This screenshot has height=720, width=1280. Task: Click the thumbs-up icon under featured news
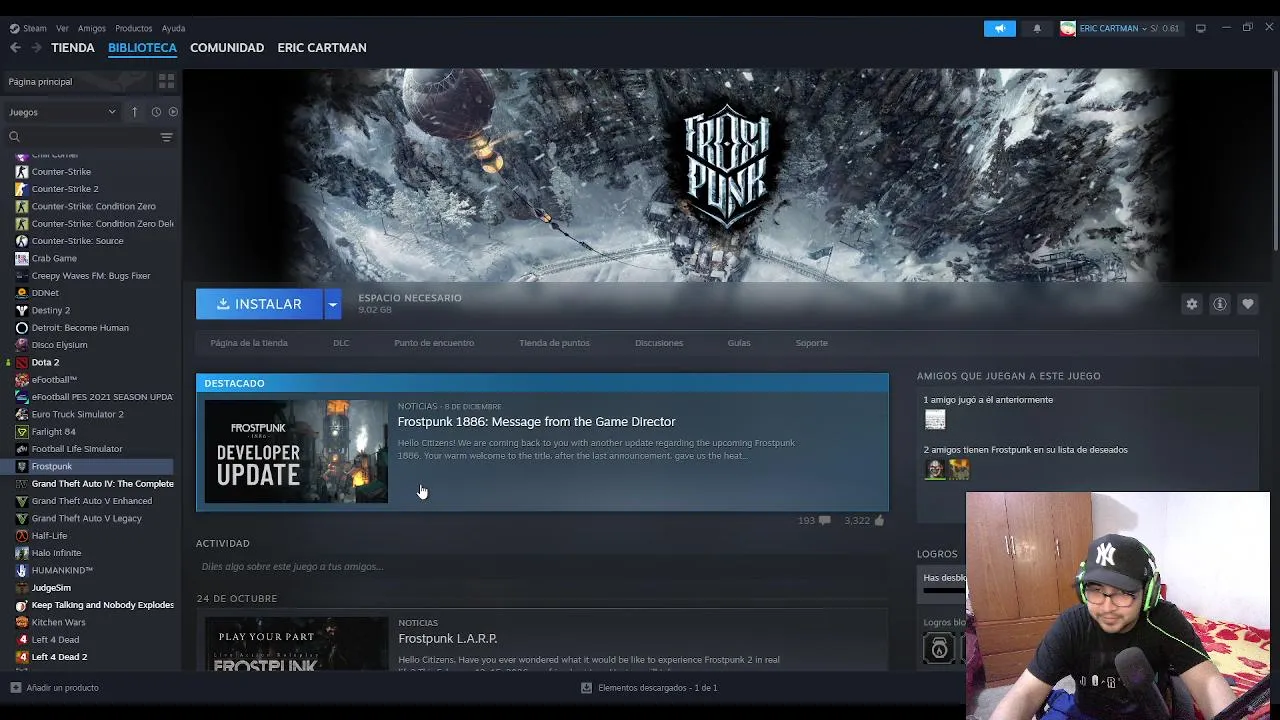(x=880, y=520)
